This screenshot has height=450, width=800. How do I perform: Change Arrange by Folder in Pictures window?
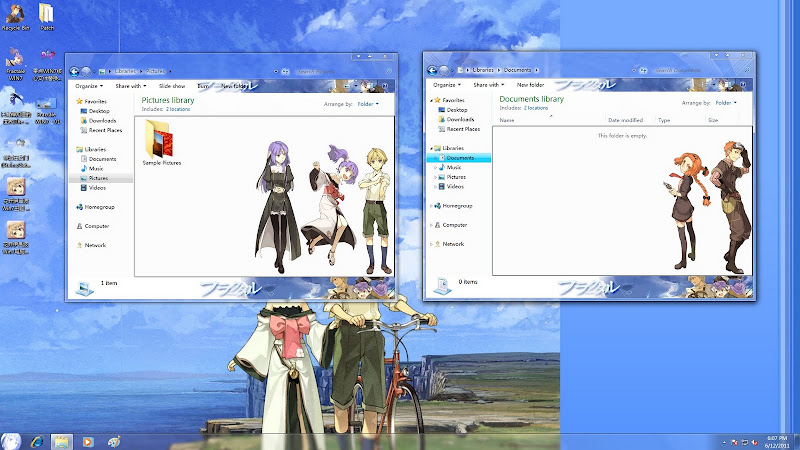tap(368, 104)
